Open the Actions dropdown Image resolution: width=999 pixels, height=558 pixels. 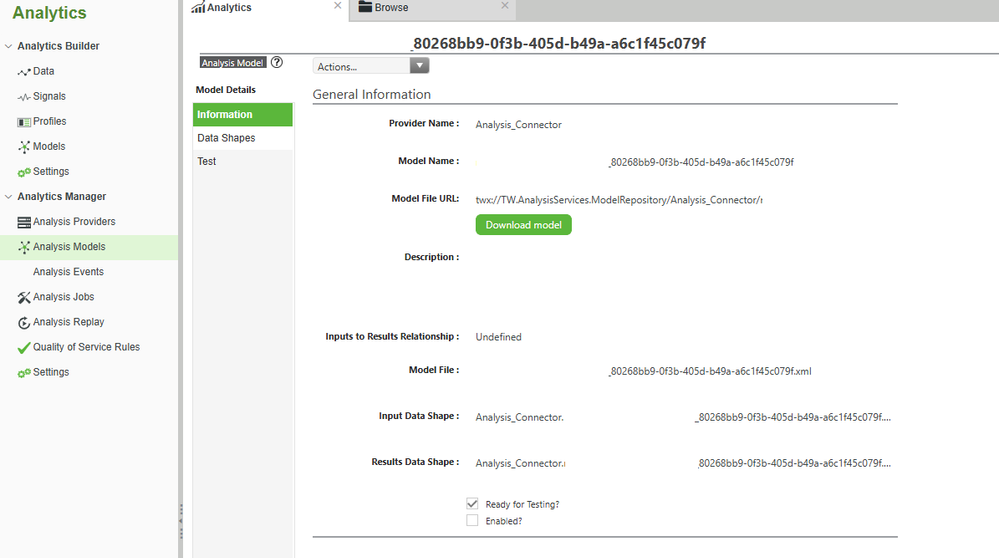point(371,66)
